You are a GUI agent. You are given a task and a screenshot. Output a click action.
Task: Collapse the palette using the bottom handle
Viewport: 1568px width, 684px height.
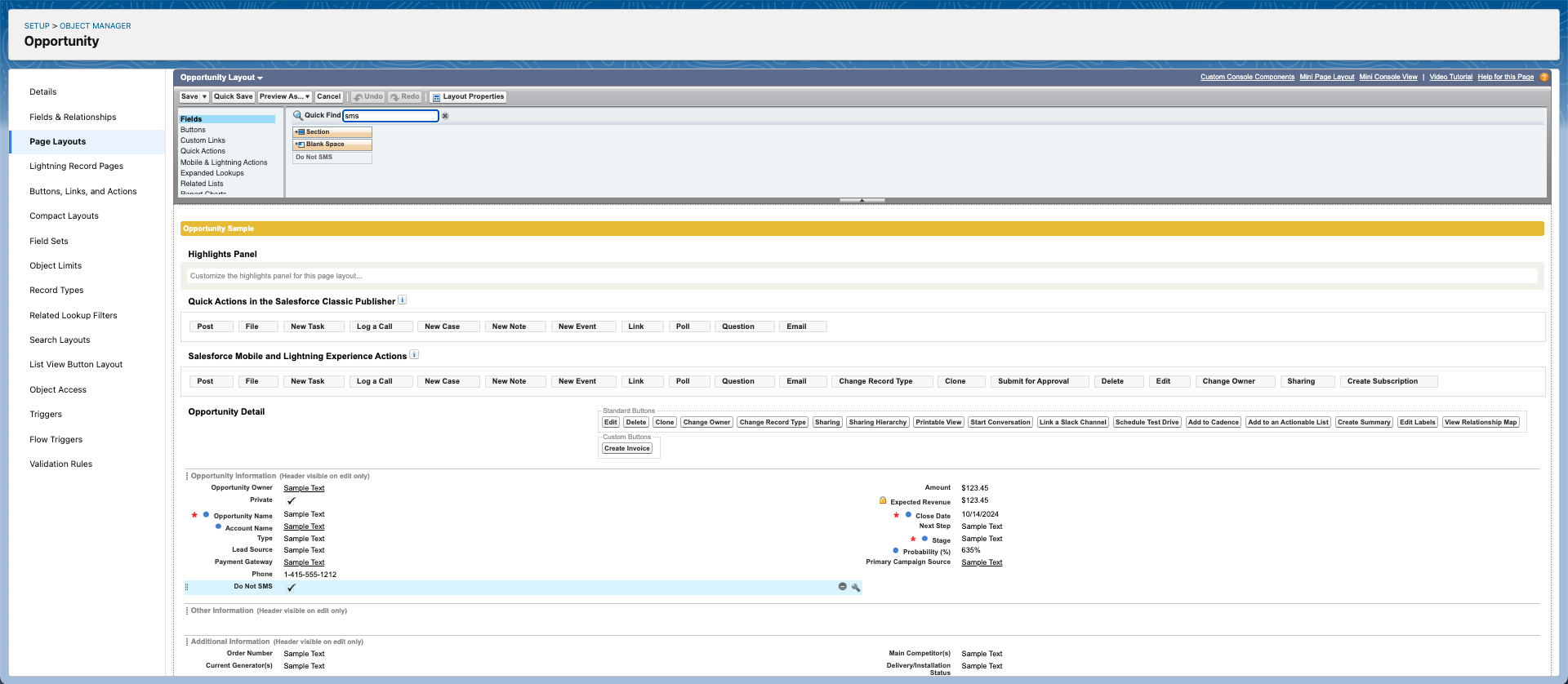point(862,200)
